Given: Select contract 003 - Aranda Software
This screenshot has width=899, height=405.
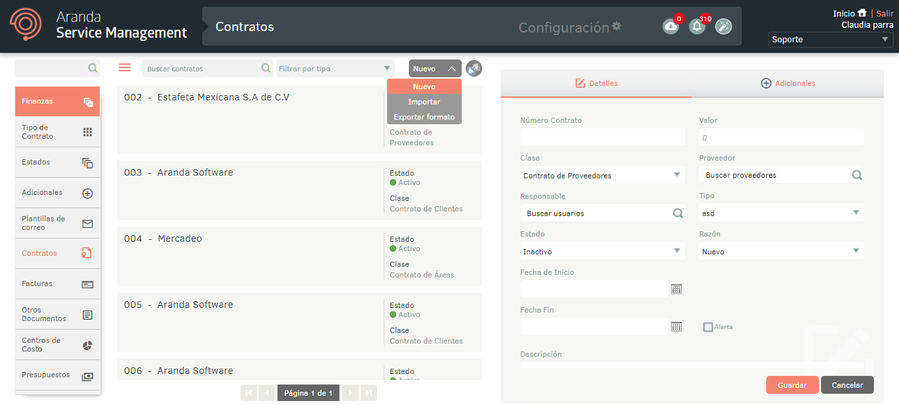Looking at the screenshot, I should [x=299, y=190].
